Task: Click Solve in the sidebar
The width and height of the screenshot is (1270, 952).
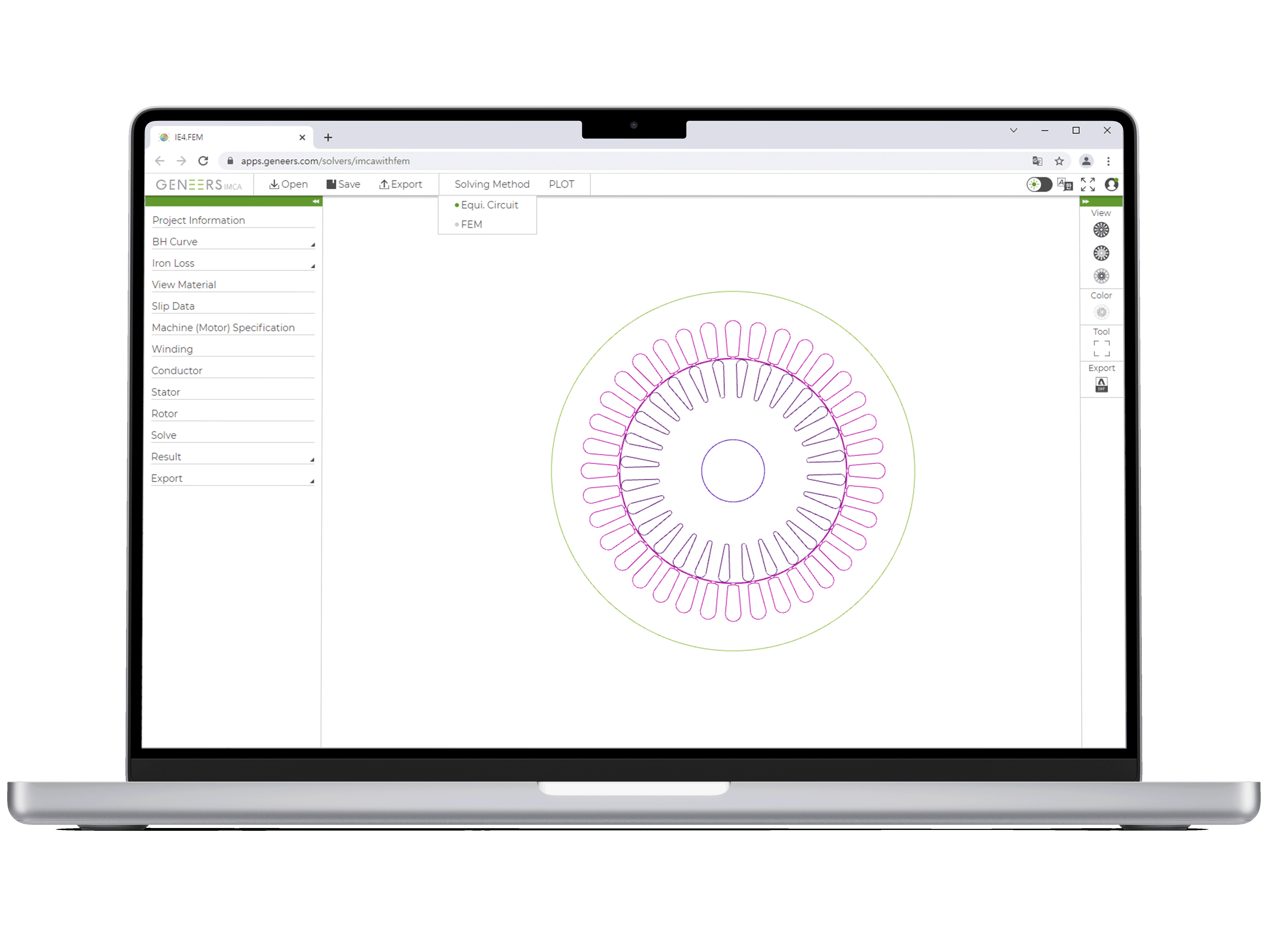Action: click(x=233, y=436)
